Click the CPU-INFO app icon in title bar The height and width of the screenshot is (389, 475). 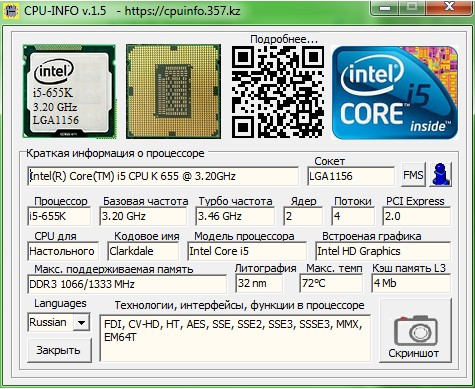pos(11,10)
